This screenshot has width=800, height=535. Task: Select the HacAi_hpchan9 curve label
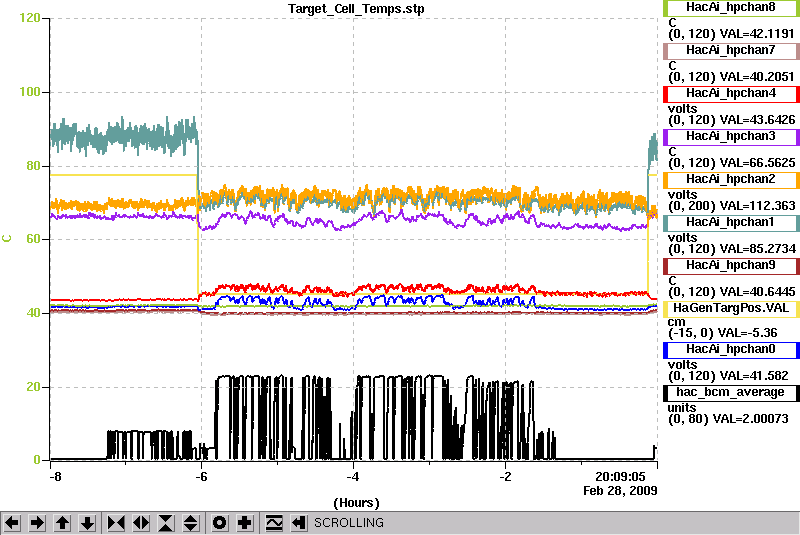coord(731,266)
